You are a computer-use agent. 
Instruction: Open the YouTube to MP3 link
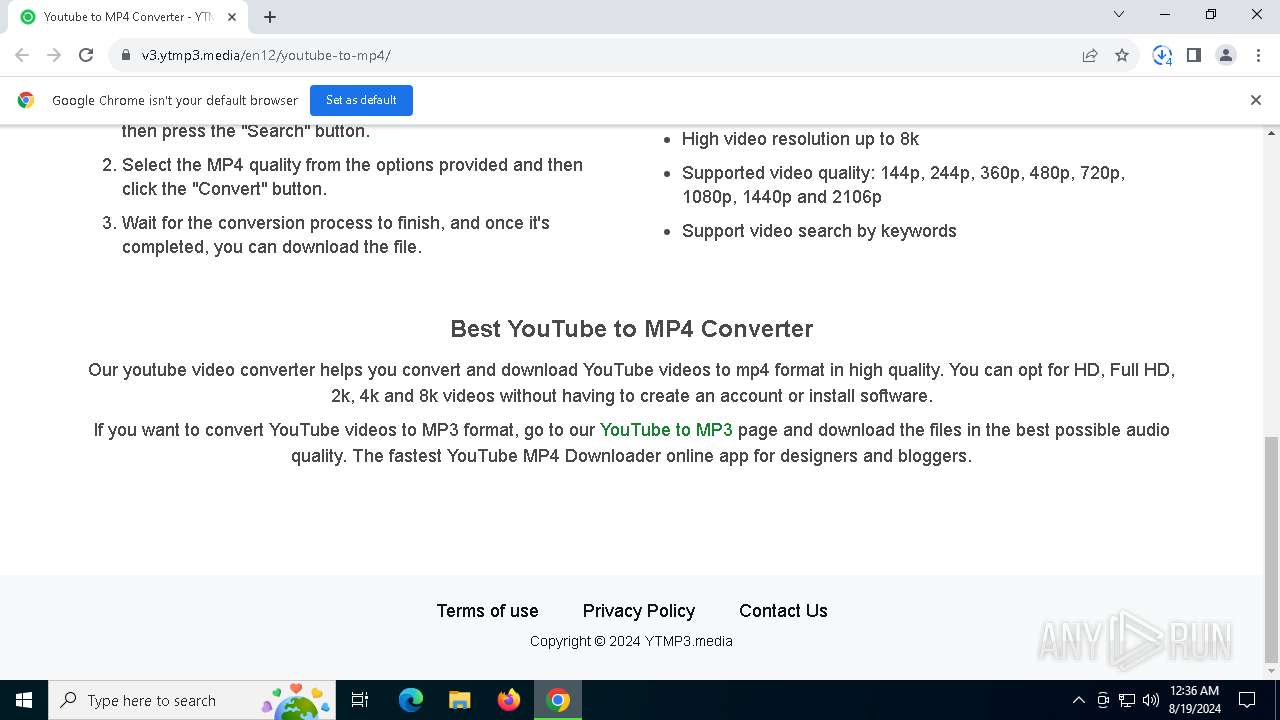666,430
